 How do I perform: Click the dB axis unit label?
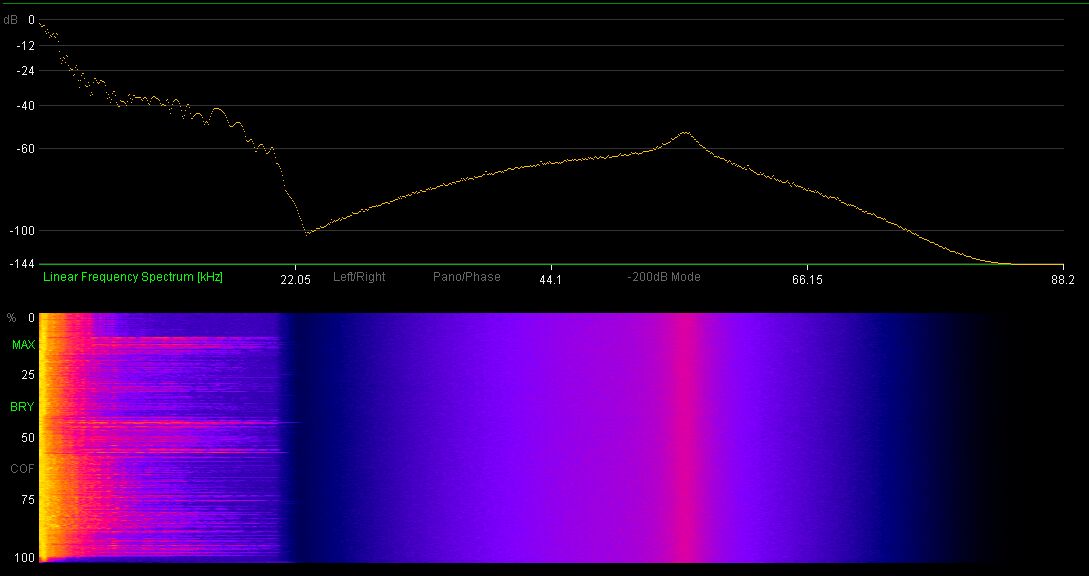click(x=10, y=19)
